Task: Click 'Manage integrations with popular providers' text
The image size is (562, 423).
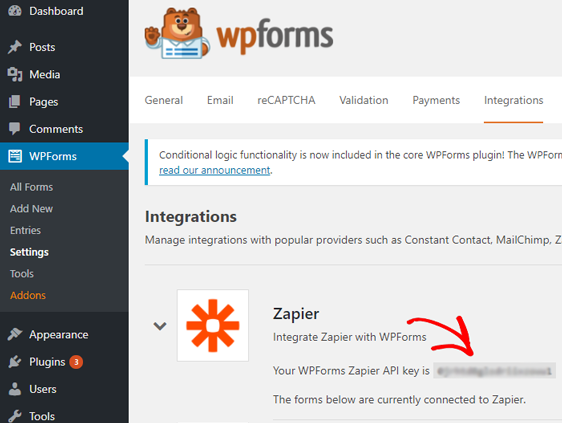Action: tap(353, 240)
